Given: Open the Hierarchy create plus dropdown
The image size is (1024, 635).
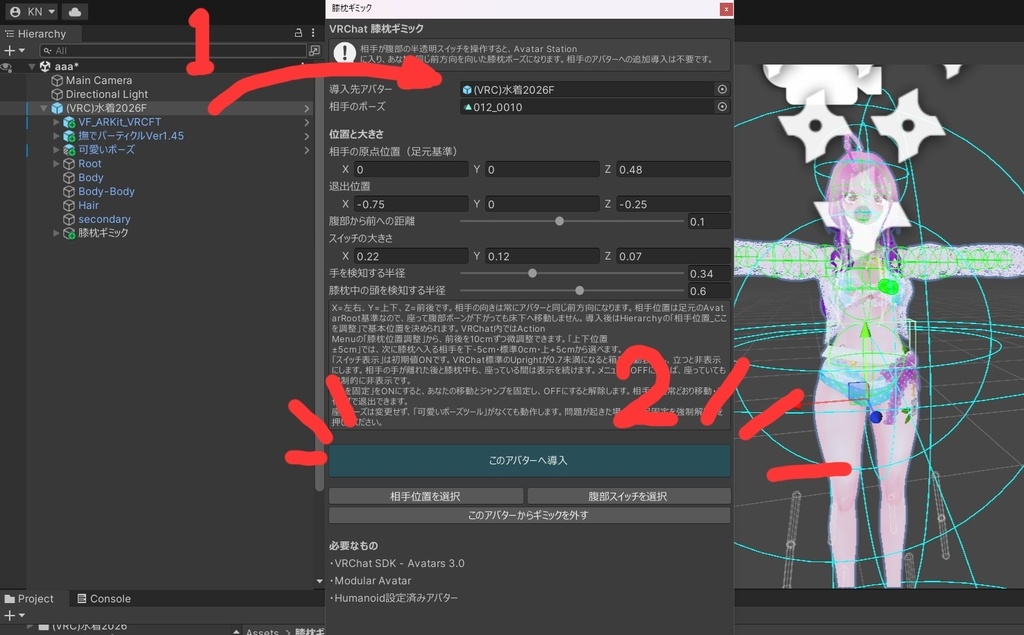Looking at the screenshot, I should coord(14,50).
